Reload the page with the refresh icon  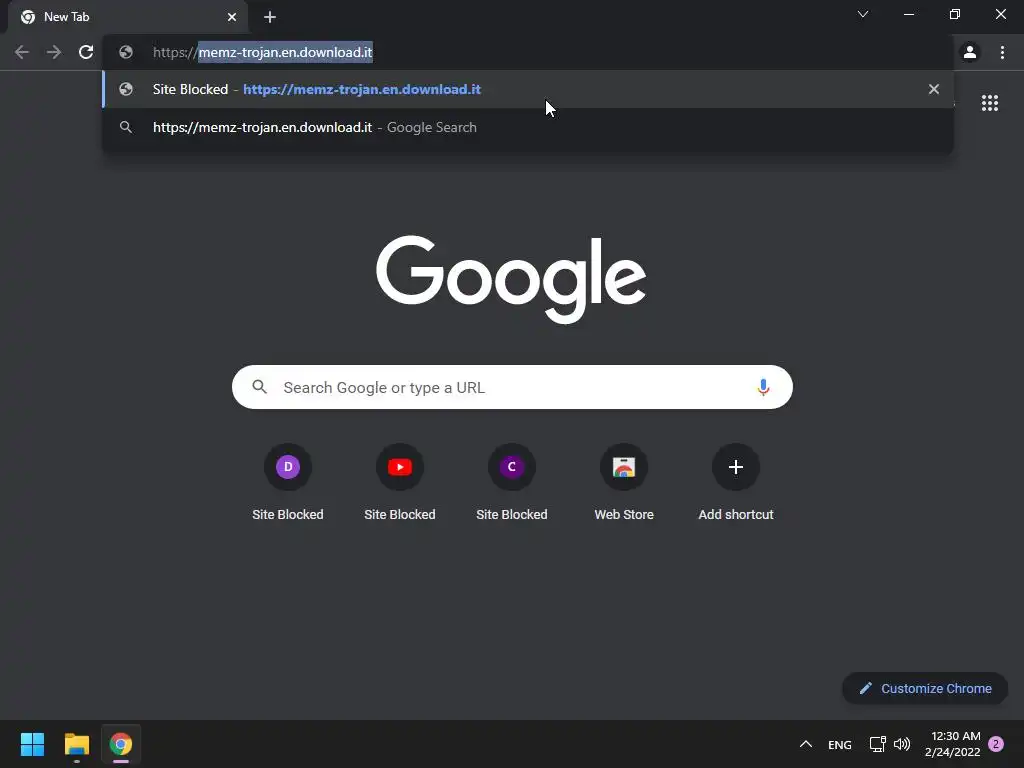coord(86,52)
